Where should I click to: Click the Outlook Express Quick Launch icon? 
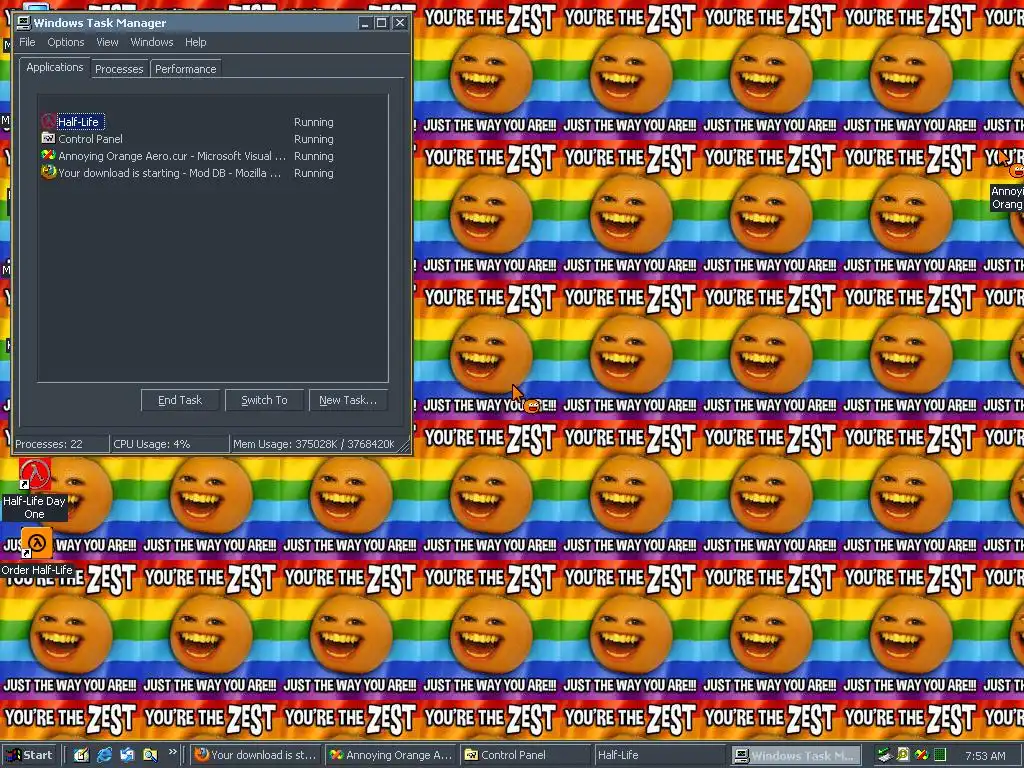click(x=127, y=755)
